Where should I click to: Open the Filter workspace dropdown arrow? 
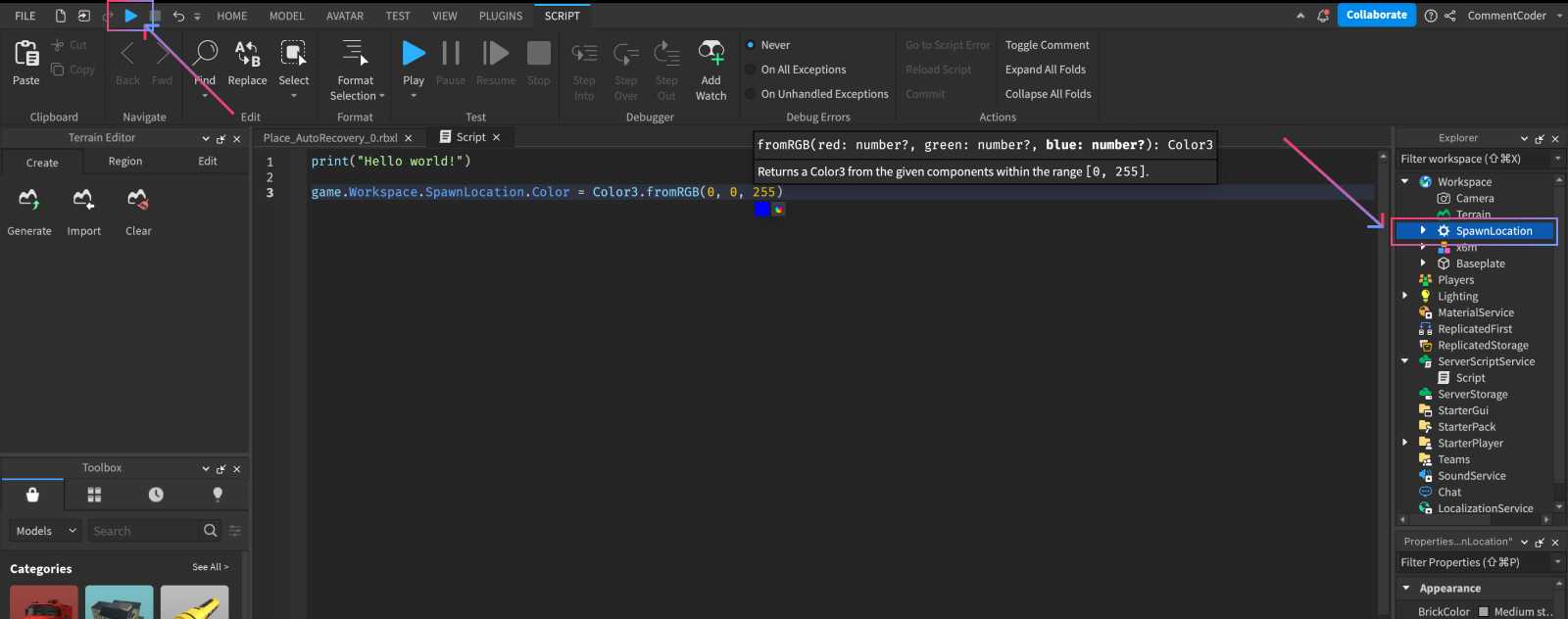pos(1557,159)
